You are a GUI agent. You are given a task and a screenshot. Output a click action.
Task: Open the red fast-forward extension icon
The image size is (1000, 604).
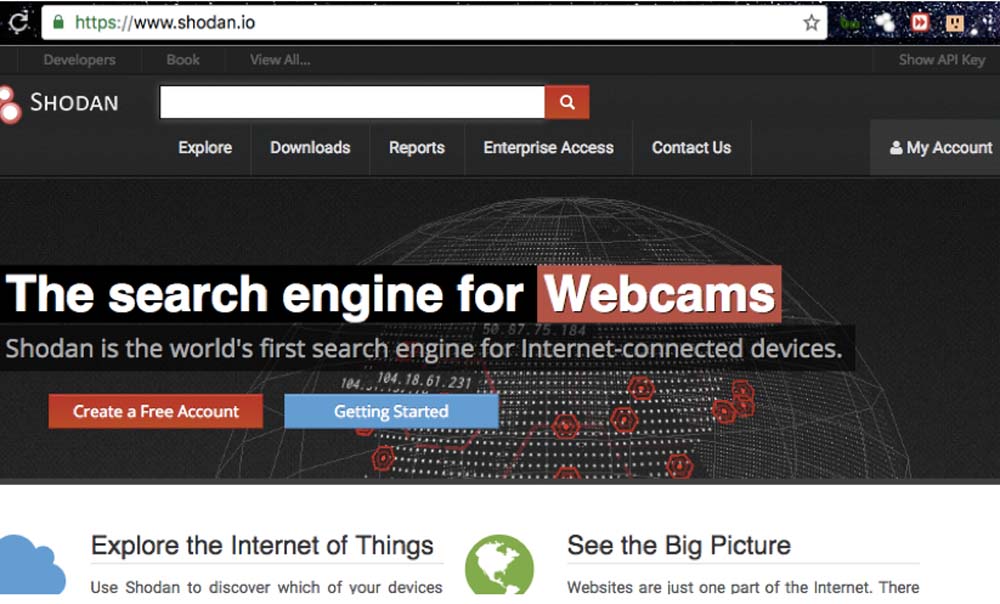tap(920, 23)
